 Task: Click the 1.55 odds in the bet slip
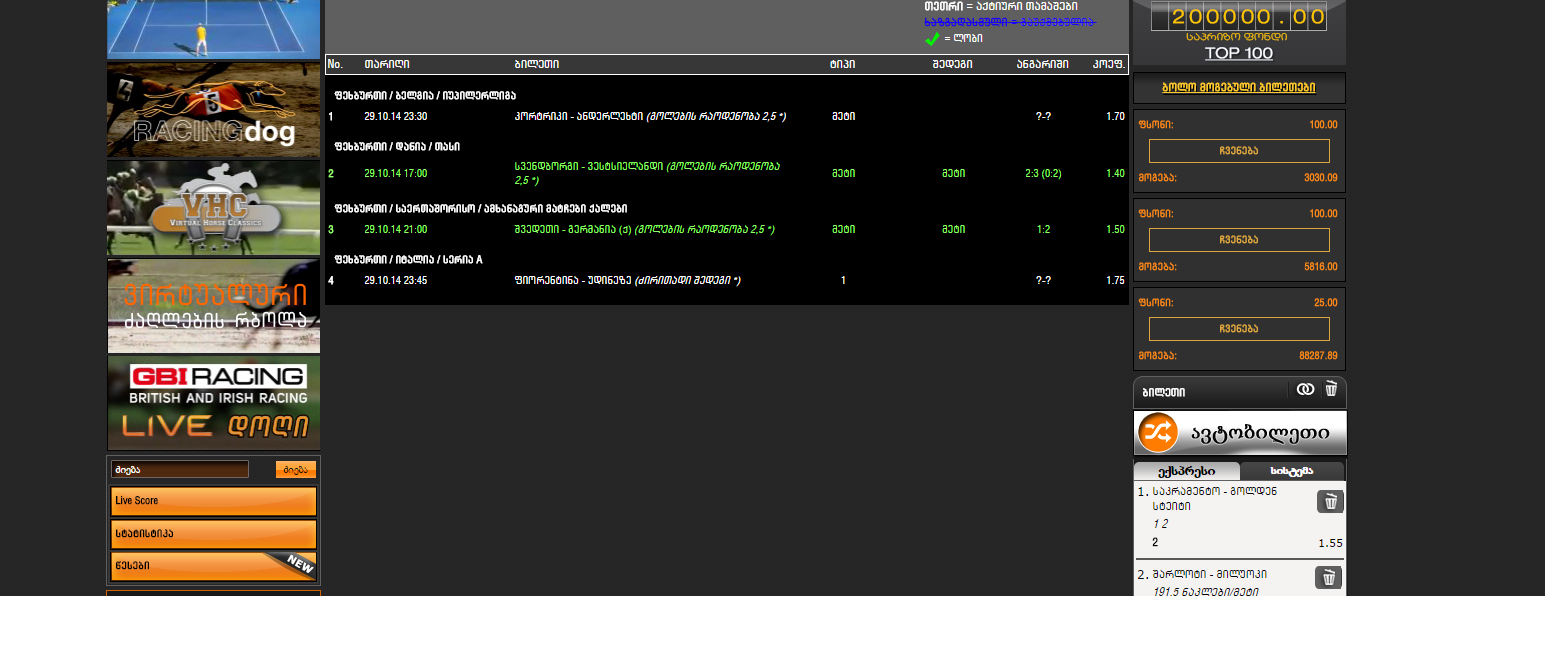1329,543
